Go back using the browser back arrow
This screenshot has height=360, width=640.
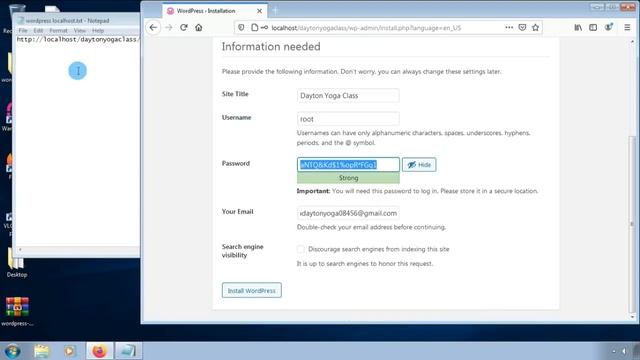click(153, 28)
